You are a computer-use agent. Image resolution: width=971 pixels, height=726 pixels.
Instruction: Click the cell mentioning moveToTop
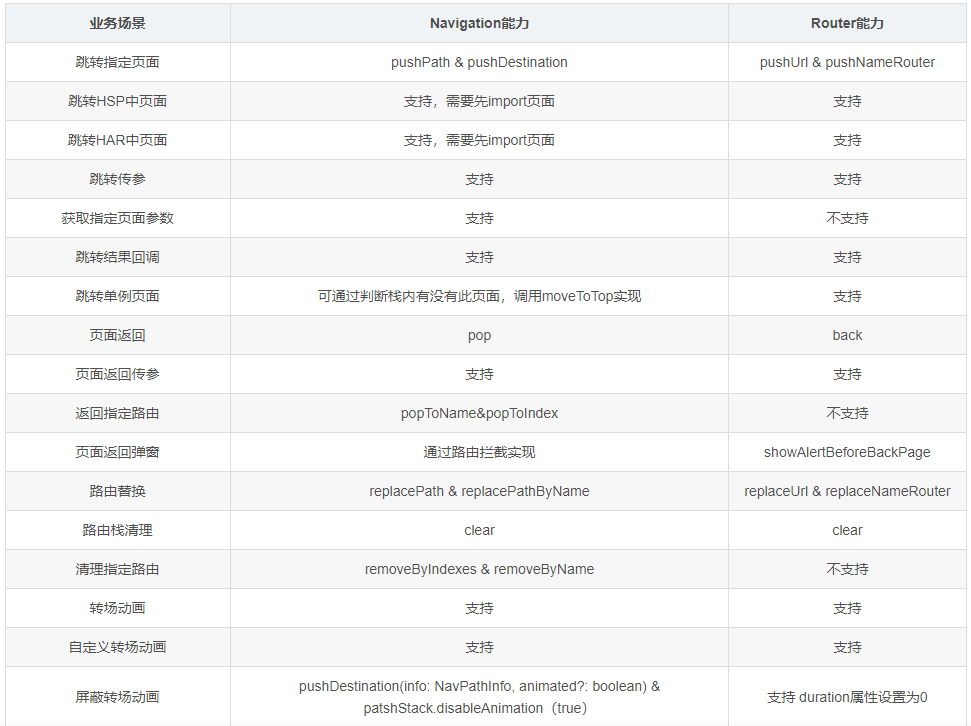tap(479, 296)
